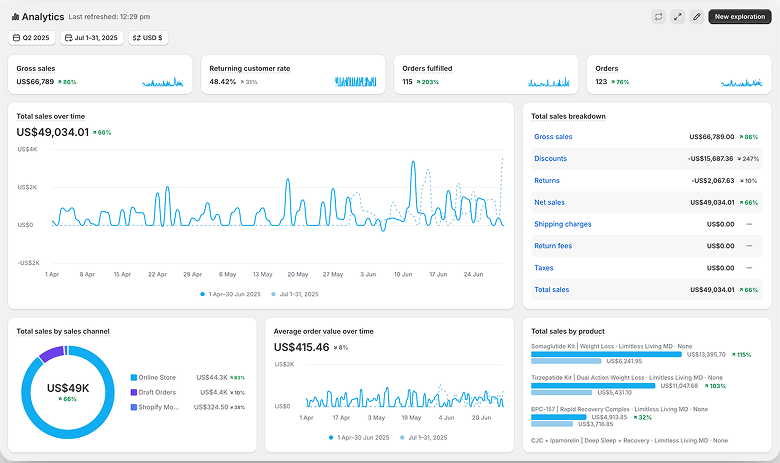The width and height of the screenshot is (780, 463).
Task: Click the US$13,395.70 Semaglutide value
Action: pos(706,355)
